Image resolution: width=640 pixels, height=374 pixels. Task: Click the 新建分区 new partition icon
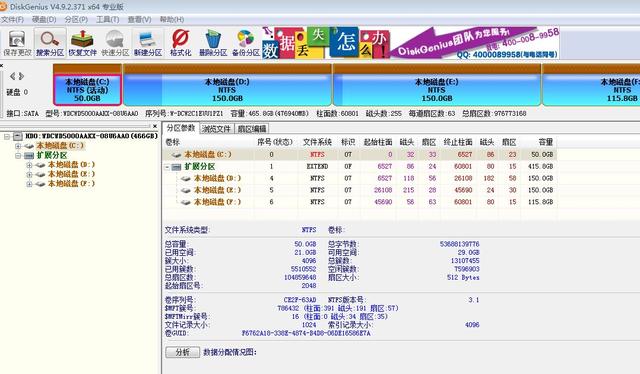pyautogui.click(x=148, y=43)
